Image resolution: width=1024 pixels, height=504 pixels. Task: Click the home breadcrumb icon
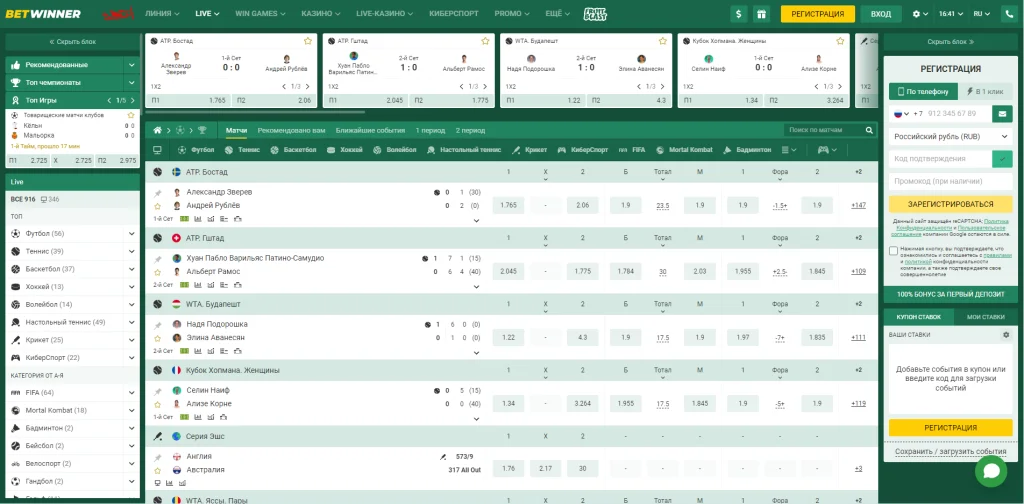tap(157, 130)
